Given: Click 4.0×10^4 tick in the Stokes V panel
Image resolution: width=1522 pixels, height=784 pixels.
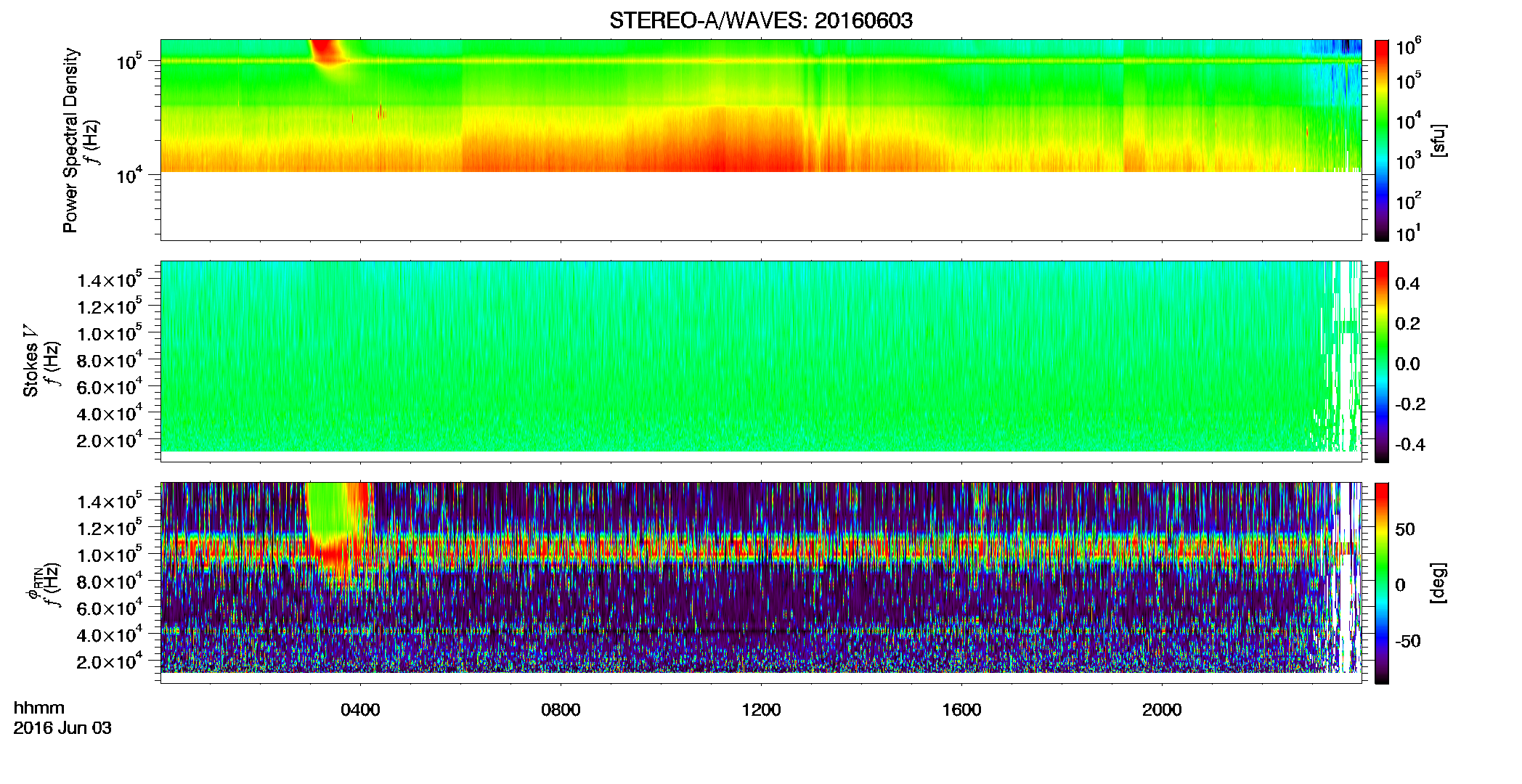Looking at the screenshot, I should pyautogui.click(x=110, y=412).
